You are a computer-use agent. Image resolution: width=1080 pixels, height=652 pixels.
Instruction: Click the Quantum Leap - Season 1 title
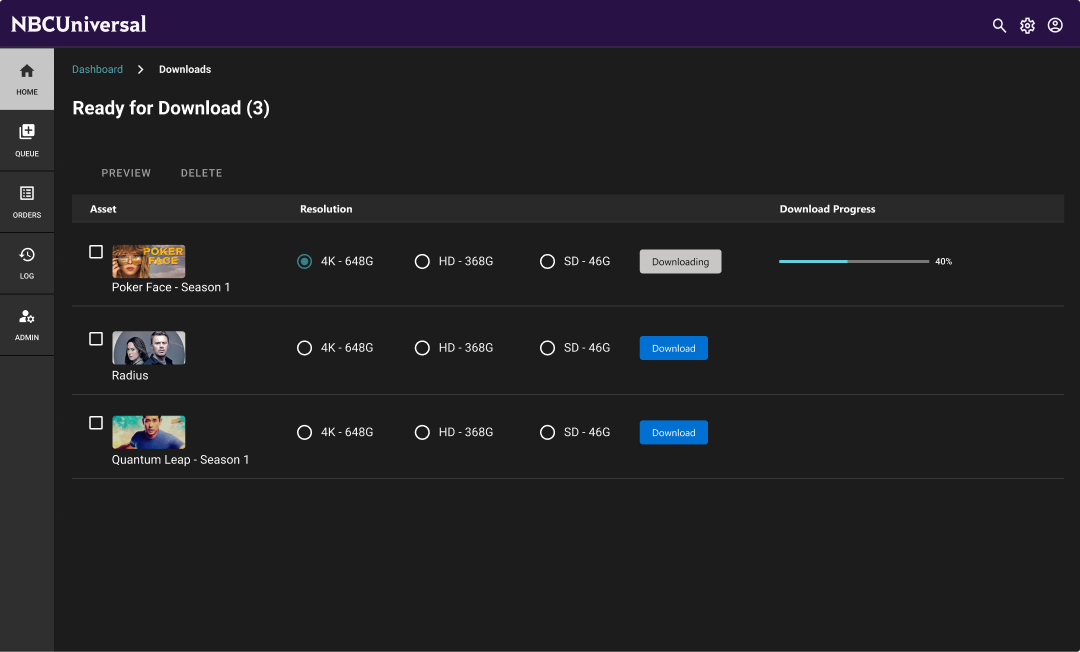tap(180, 460)
